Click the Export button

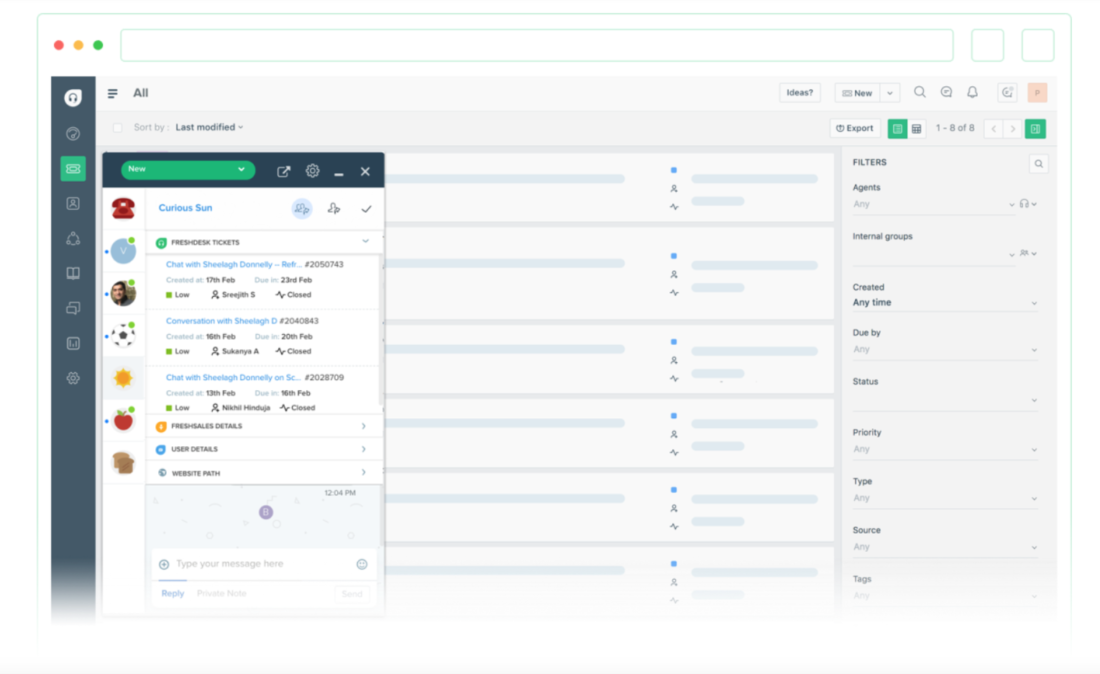pyautogui.click(x=853, y=128)
